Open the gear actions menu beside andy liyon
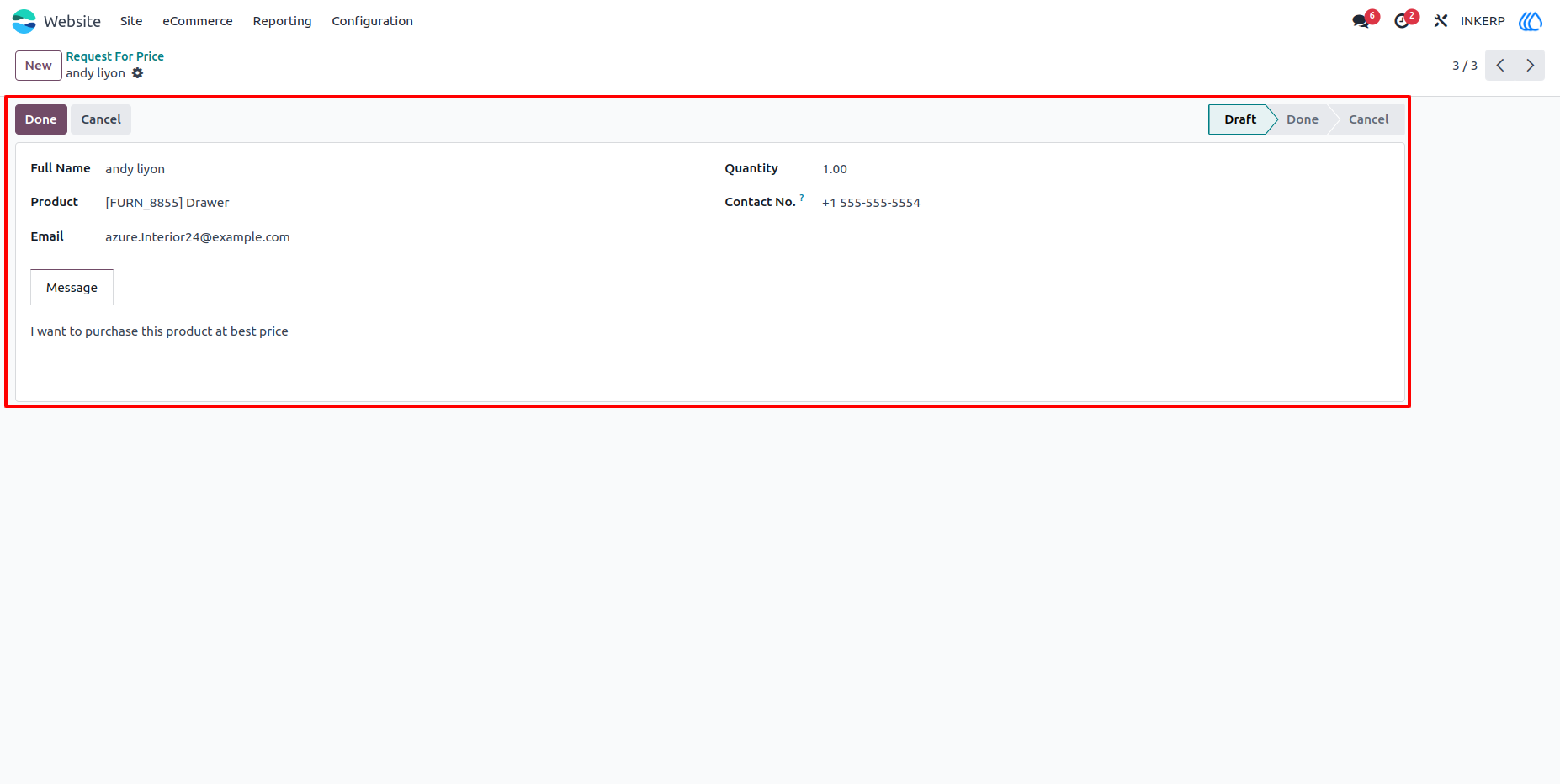Screen dimensions: 1560x784 (138, 73)
